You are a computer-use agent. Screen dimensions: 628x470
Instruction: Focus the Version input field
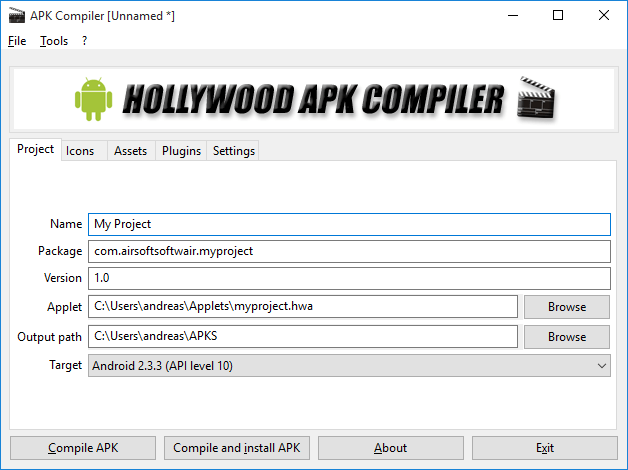349,278
